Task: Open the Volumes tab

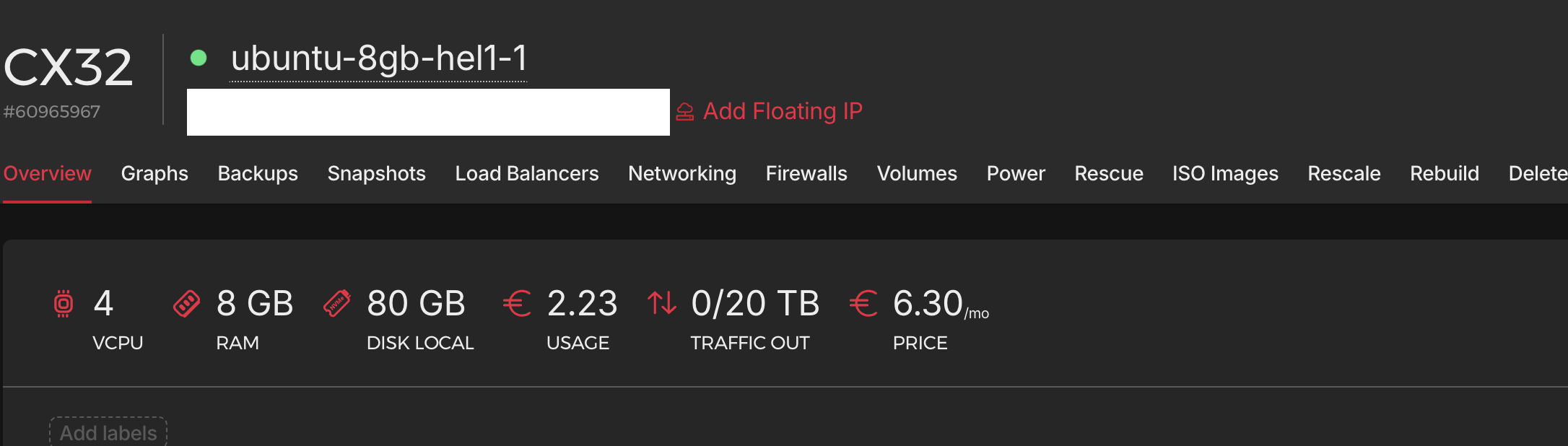Action: pos(917,174)
